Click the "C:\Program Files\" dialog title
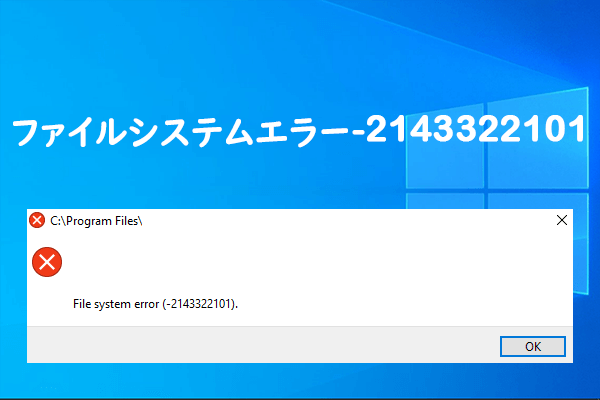The width and height of the screenshot is (600, 400). [x=96, y=221]
